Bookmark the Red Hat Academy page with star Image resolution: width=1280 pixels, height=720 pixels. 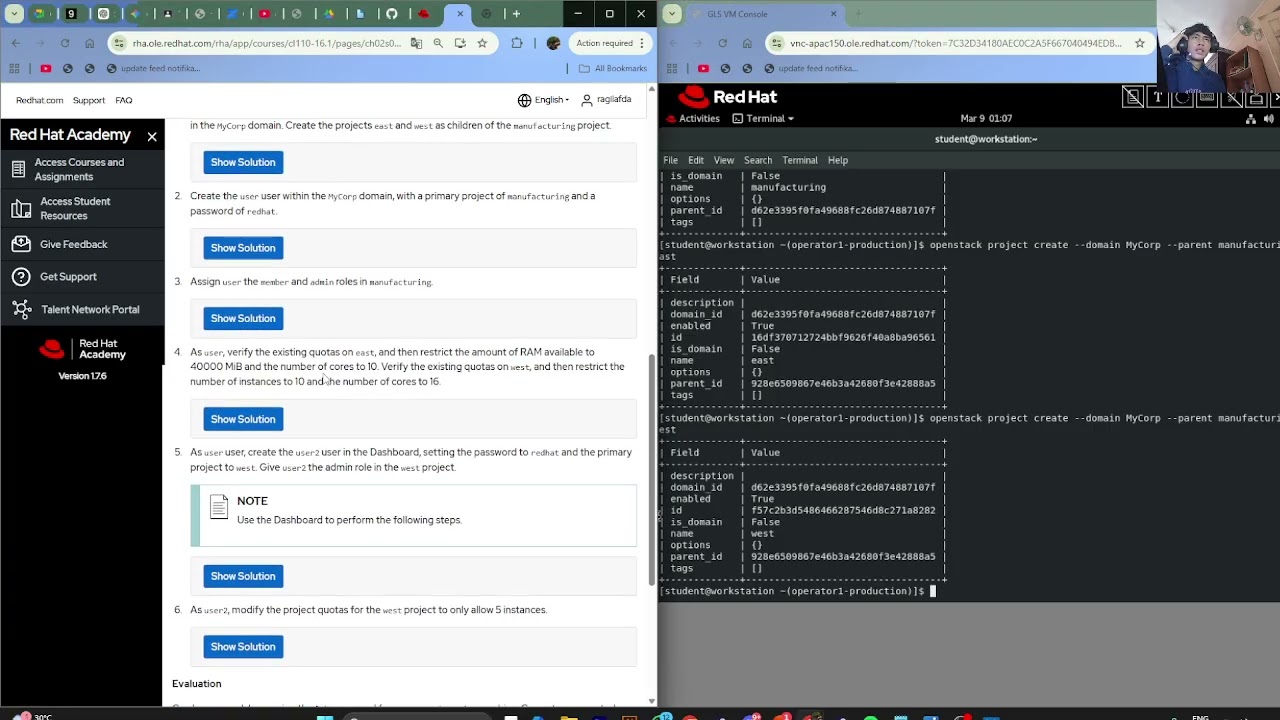[482, 43]
